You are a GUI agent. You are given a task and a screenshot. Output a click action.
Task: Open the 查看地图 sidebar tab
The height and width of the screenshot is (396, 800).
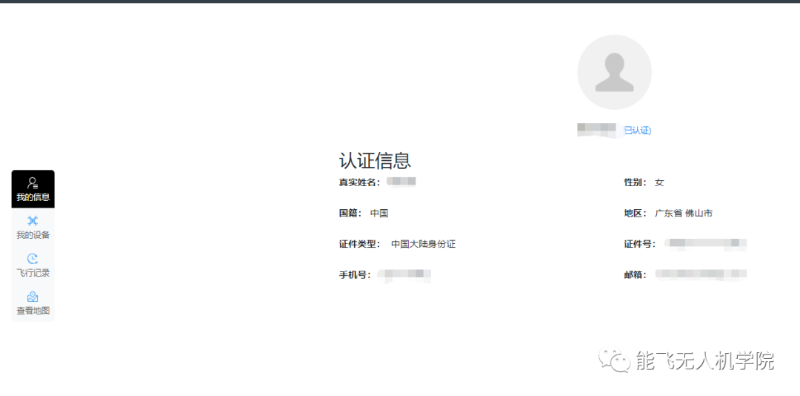point(33,303)
